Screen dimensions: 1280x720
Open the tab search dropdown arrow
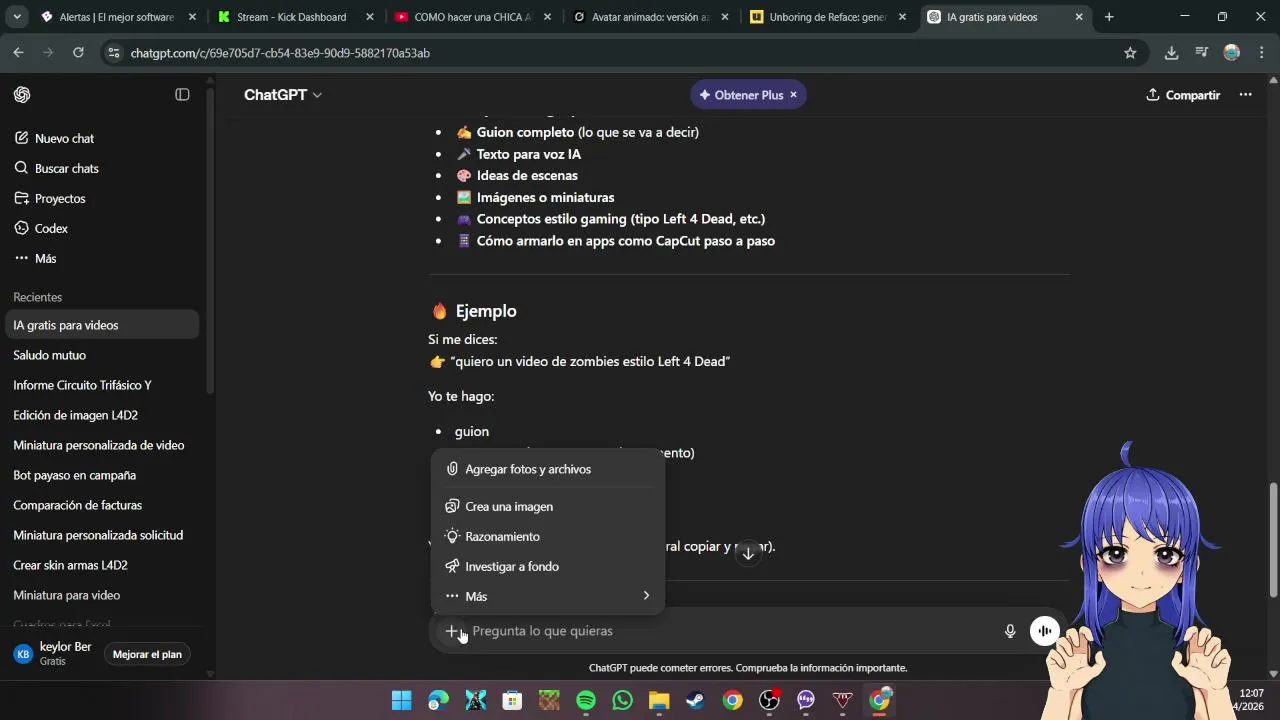click(x=17, y=17)
